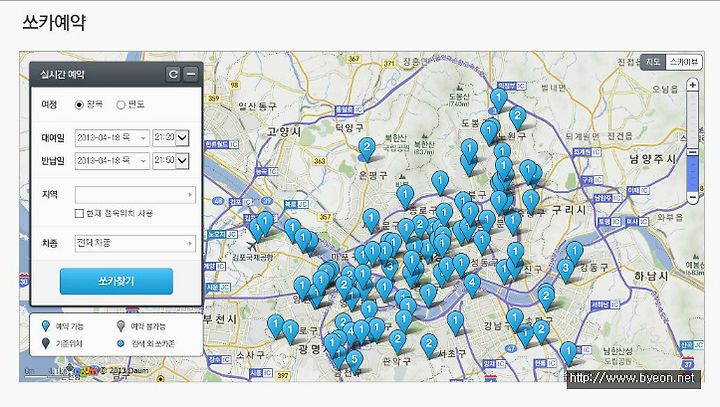720x407 pixels.
Task: Zoom in with the map plus button
Action: coord(692,85)
